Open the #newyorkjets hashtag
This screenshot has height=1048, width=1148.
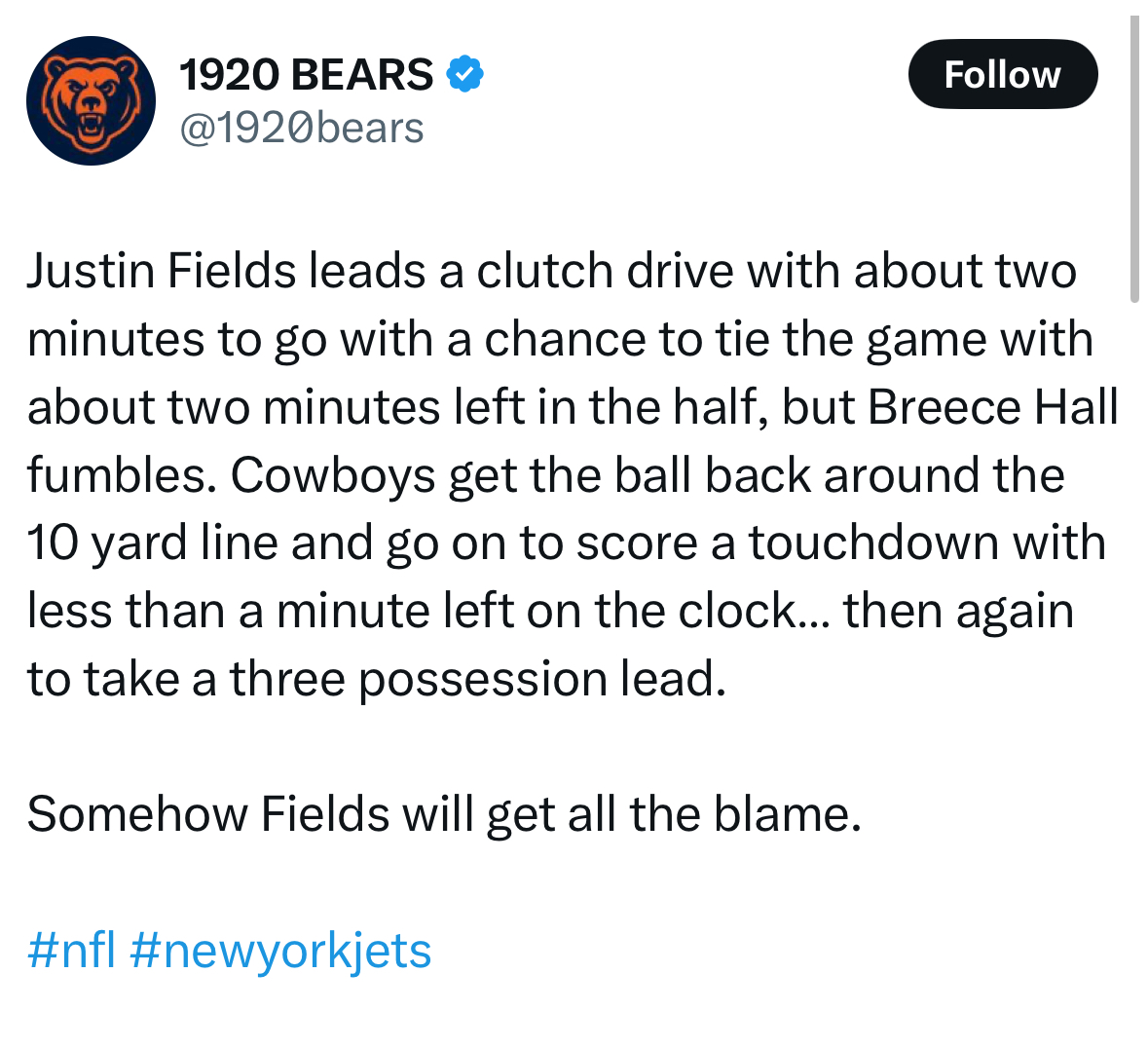pos(280,951)
